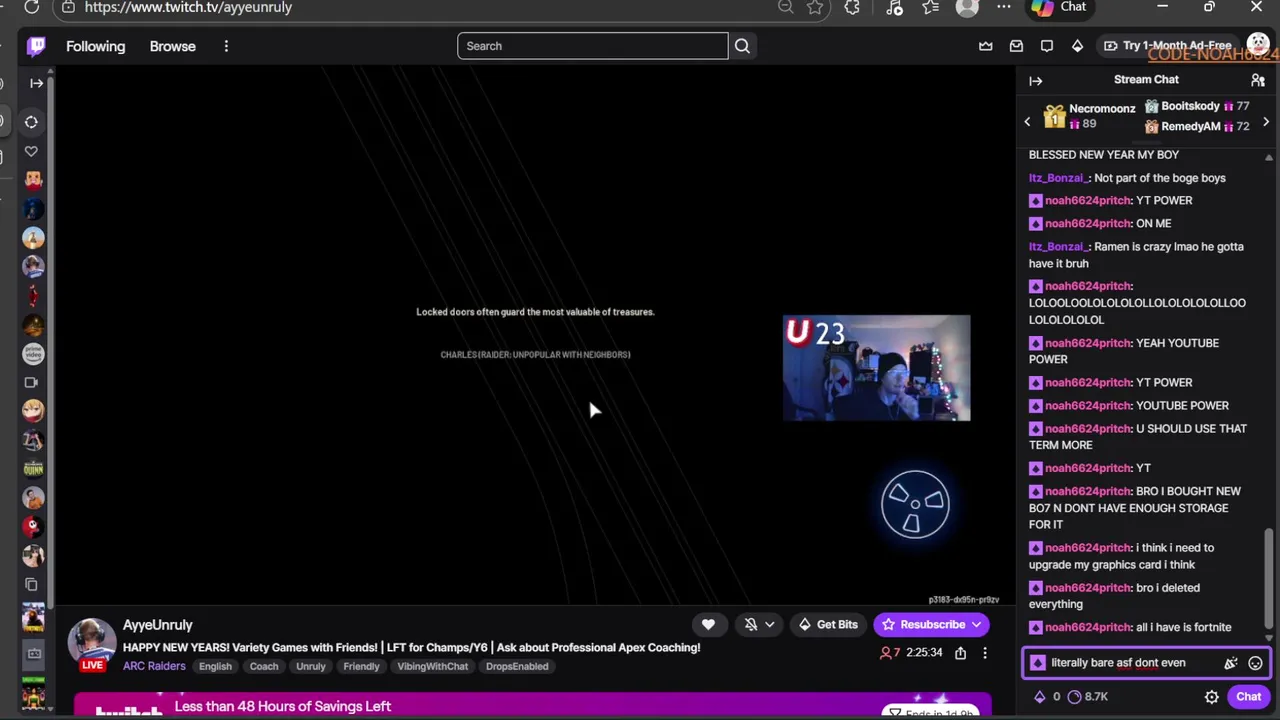This screenshot has height=720, width=1280.
Task: Select the Friendly tag
Action: tap(361, 667)
